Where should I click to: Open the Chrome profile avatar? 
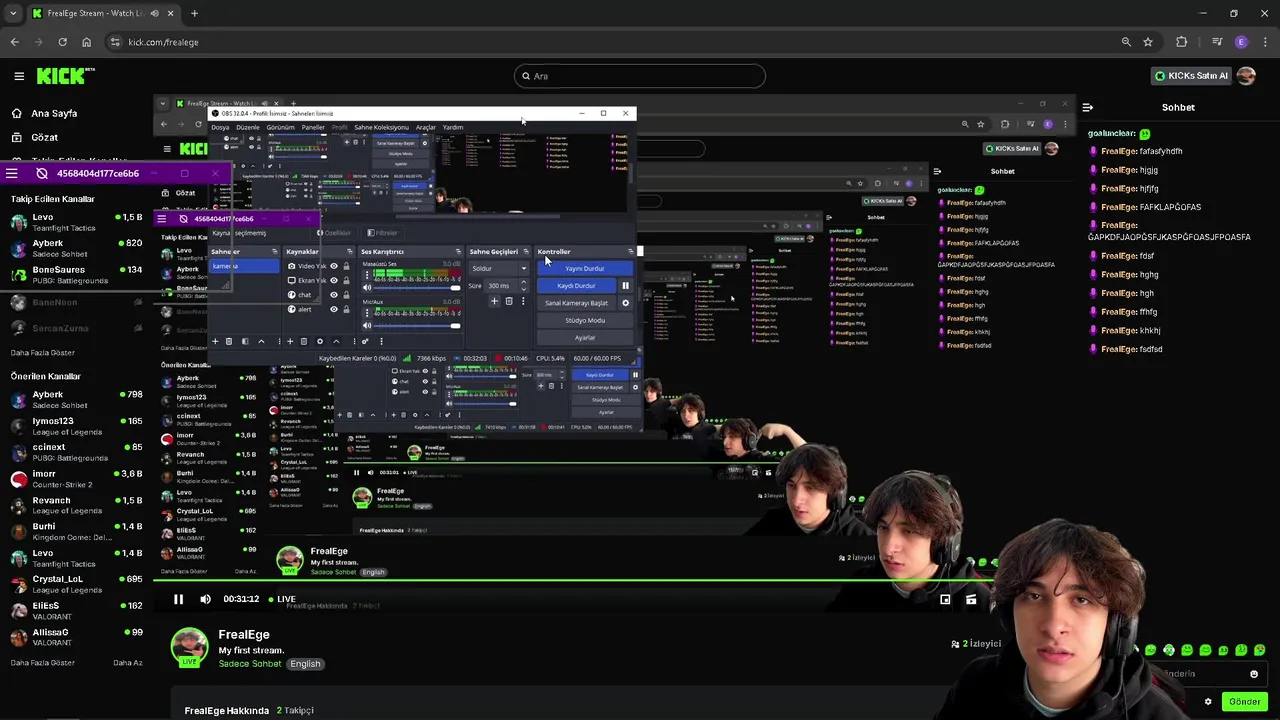tap(1241, 42)
